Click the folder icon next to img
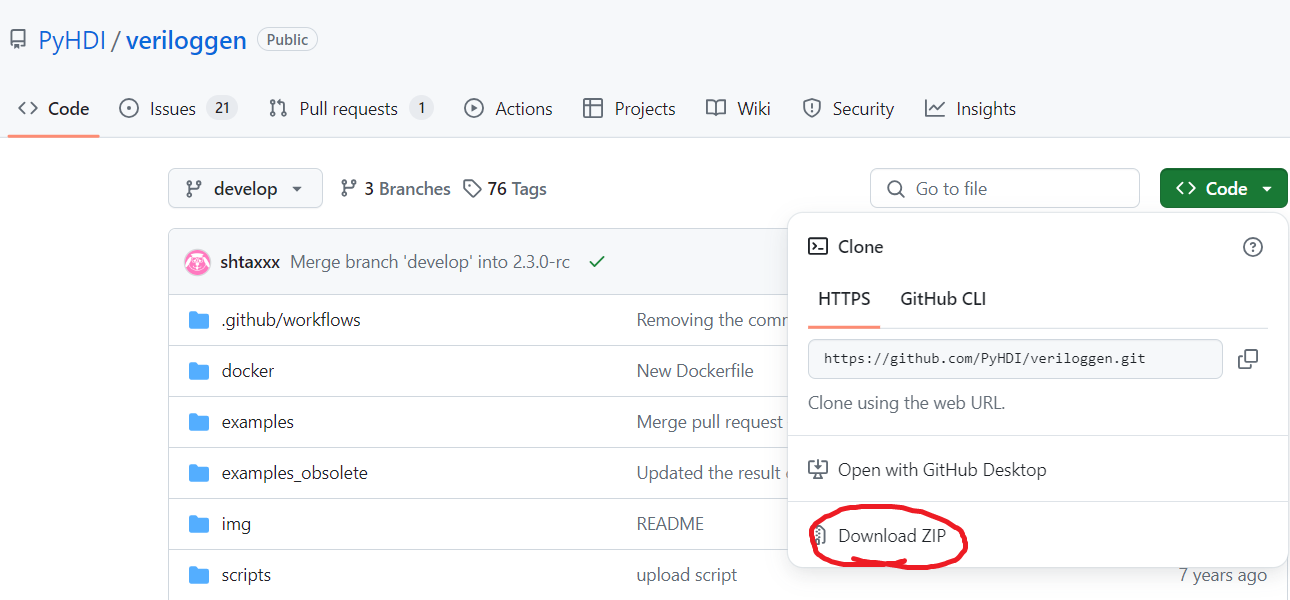 coord(199,524)
